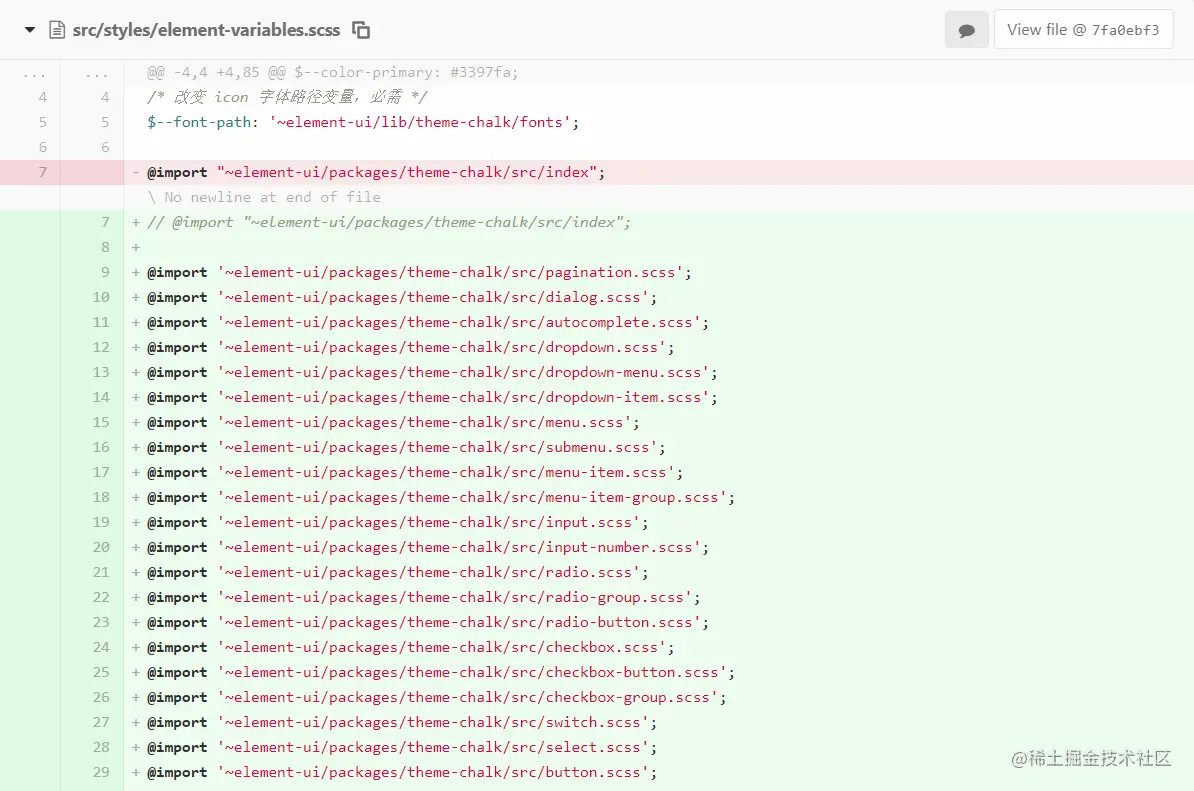Select the submenu.scss import line
This screenshot has height=791, width=1194.
tap(407, 447)
